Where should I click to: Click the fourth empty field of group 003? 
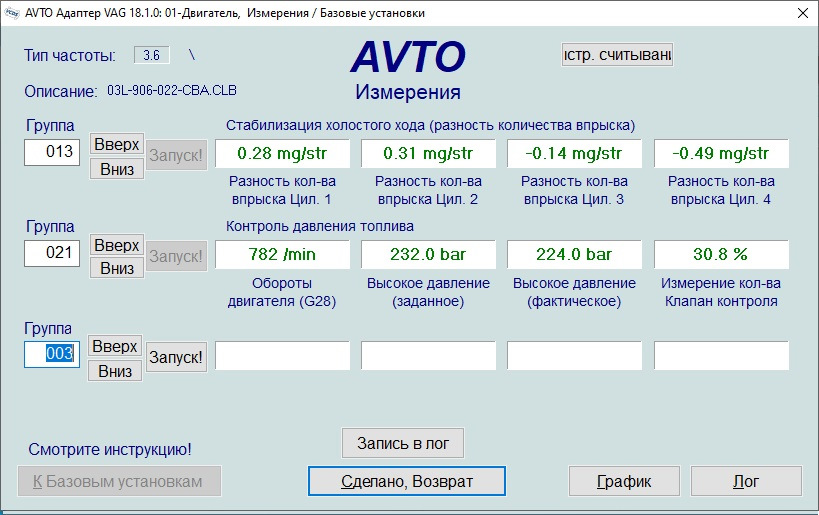(x=721, y=356)
